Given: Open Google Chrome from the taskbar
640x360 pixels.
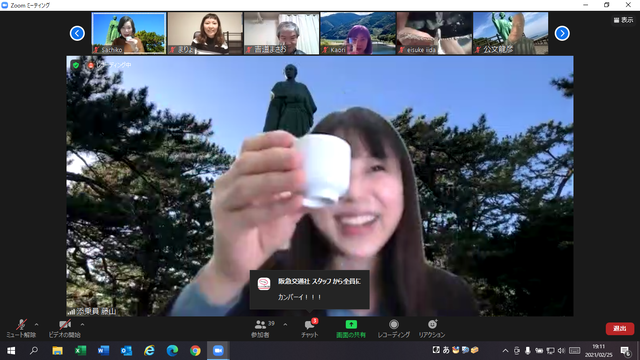Looking at the screenshot, I should coord(195,351).
